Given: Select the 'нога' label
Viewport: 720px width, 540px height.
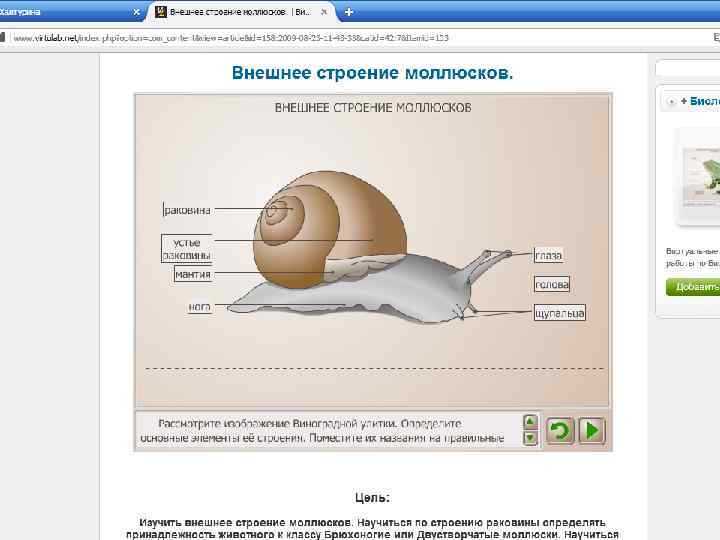Looking at the screenshot, I should point(199,307).
